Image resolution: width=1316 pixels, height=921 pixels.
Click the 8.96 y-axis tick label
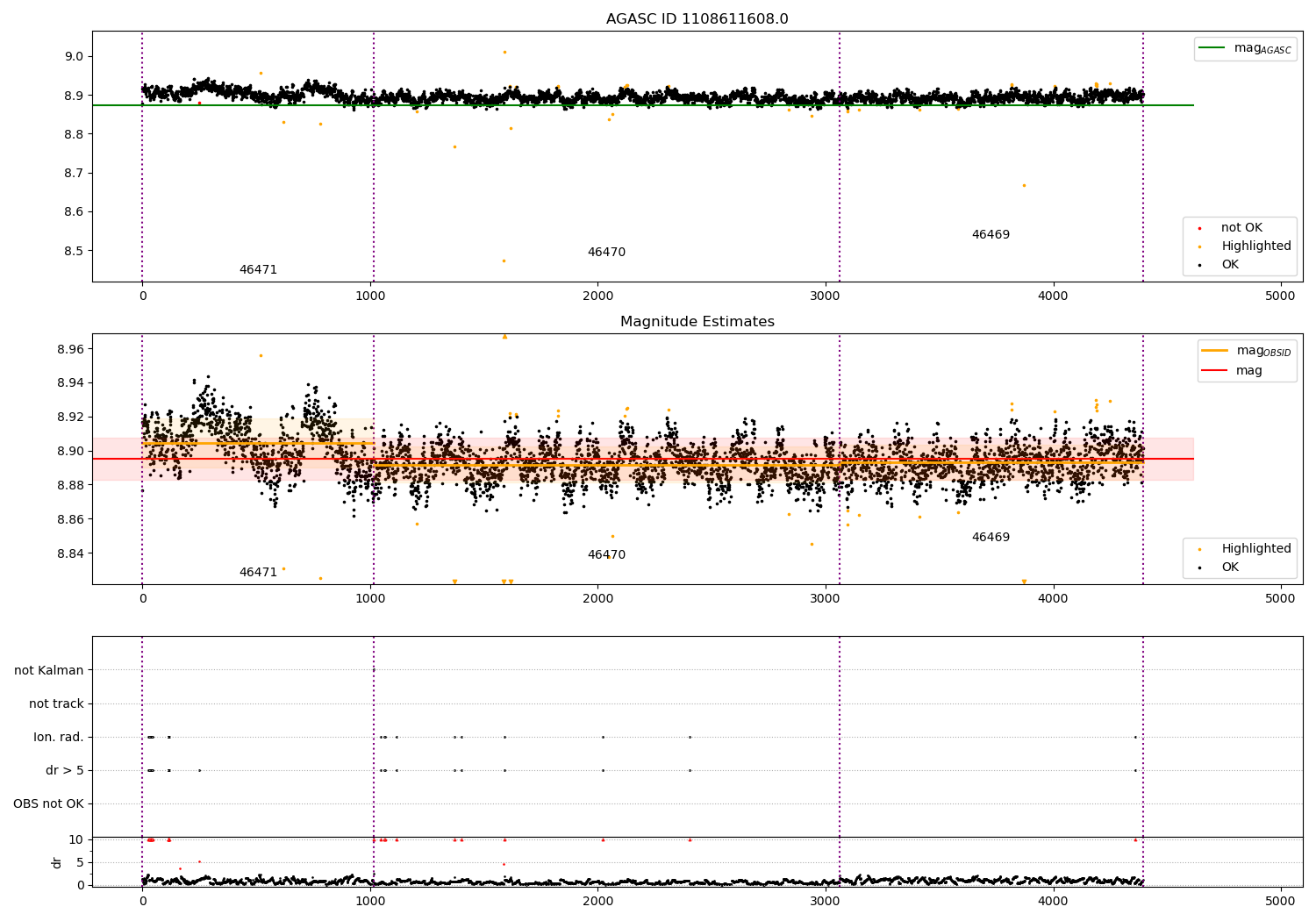(70, 350)
